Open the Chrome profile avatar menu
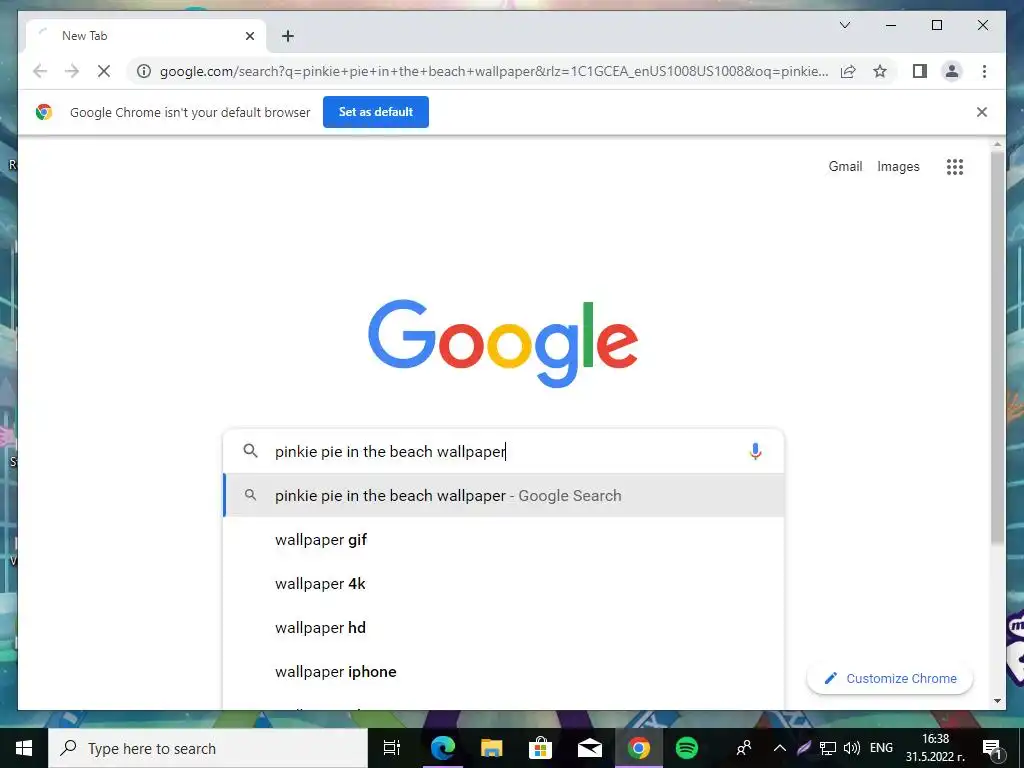 coord(952,71)
